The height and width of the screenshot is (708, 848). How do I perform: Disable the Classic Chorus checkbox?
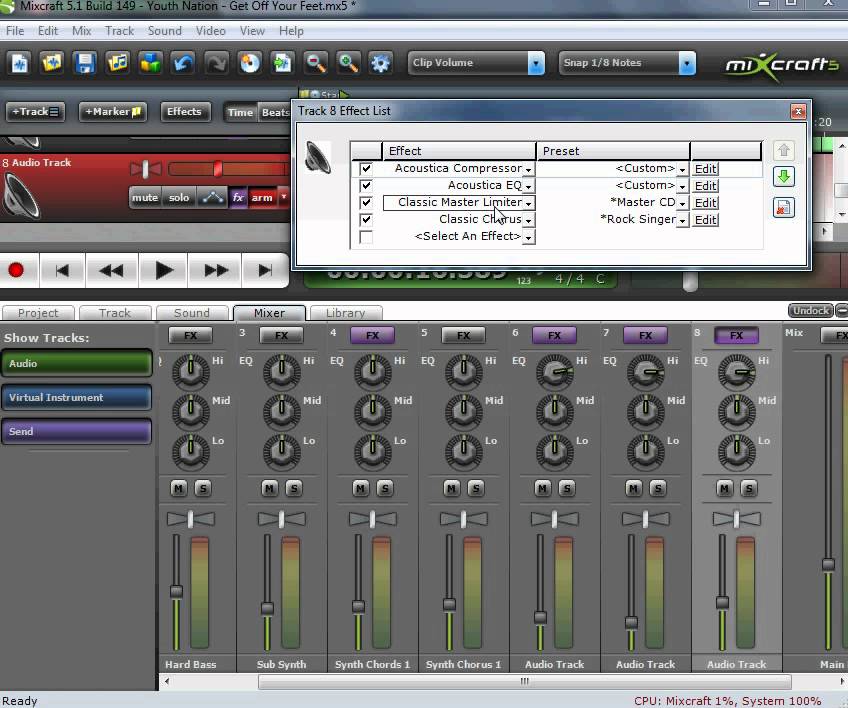coord(366,220)
